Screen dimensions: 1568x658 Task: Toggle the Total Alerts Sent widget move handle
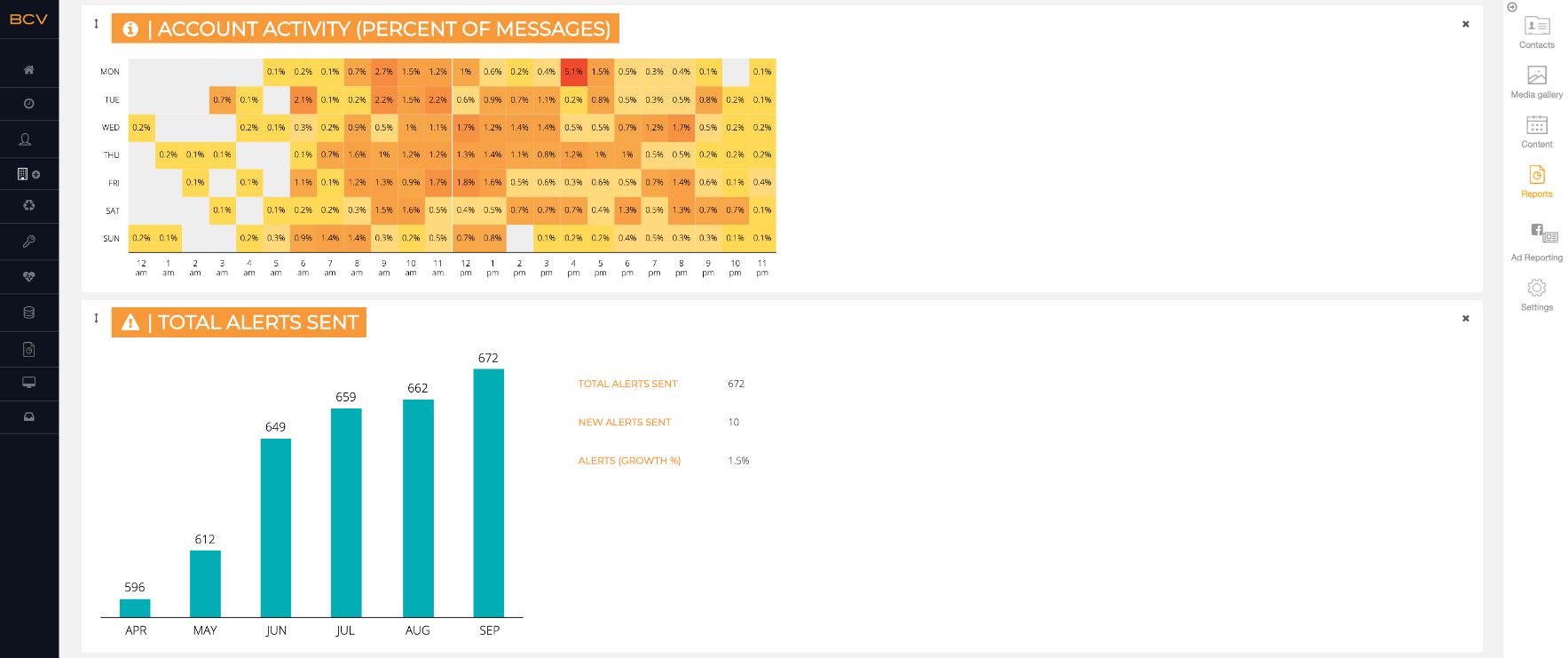click(x=97, y=318)
